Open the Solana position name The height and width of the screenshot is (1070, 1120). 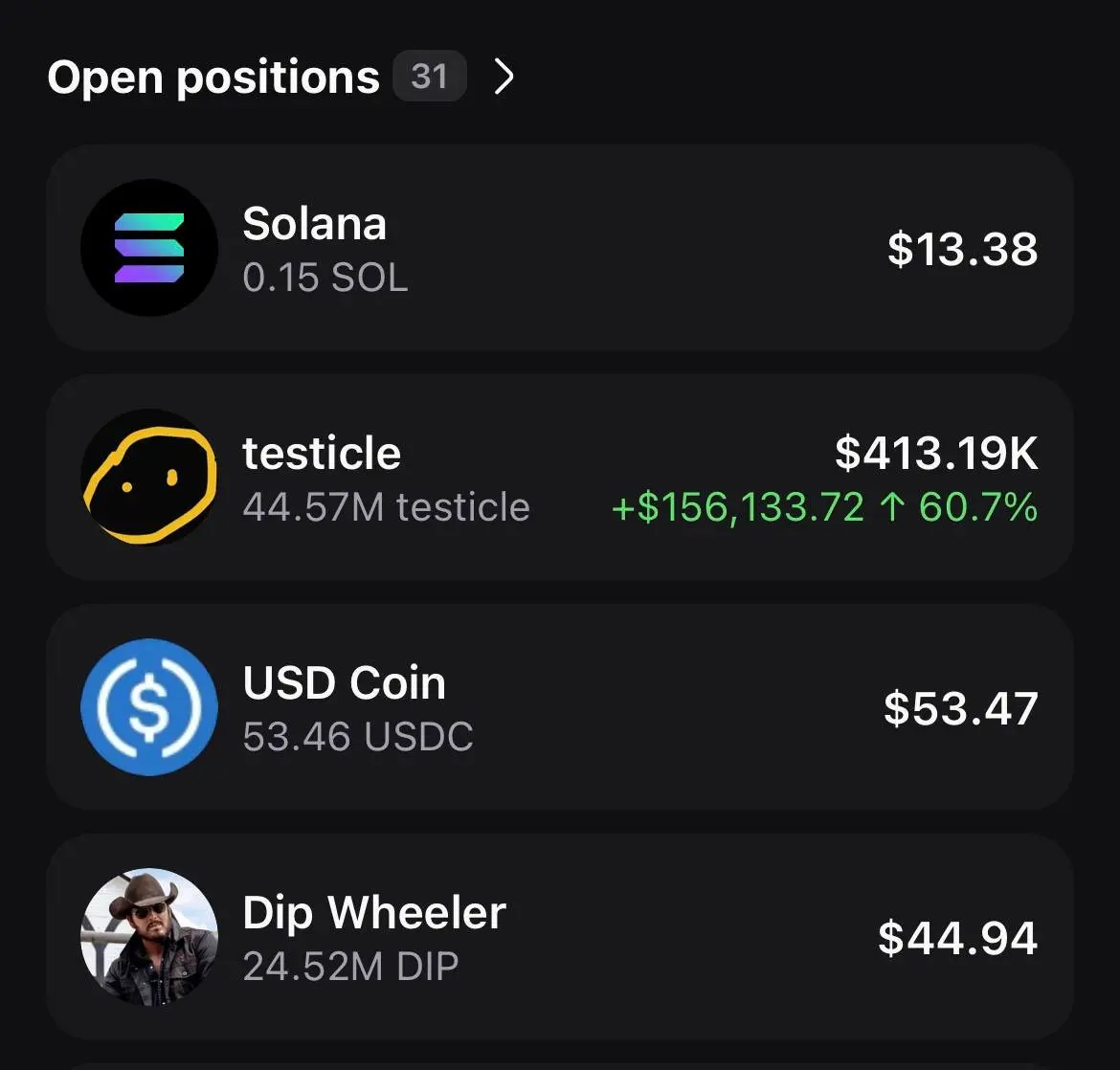click(314, 224)
